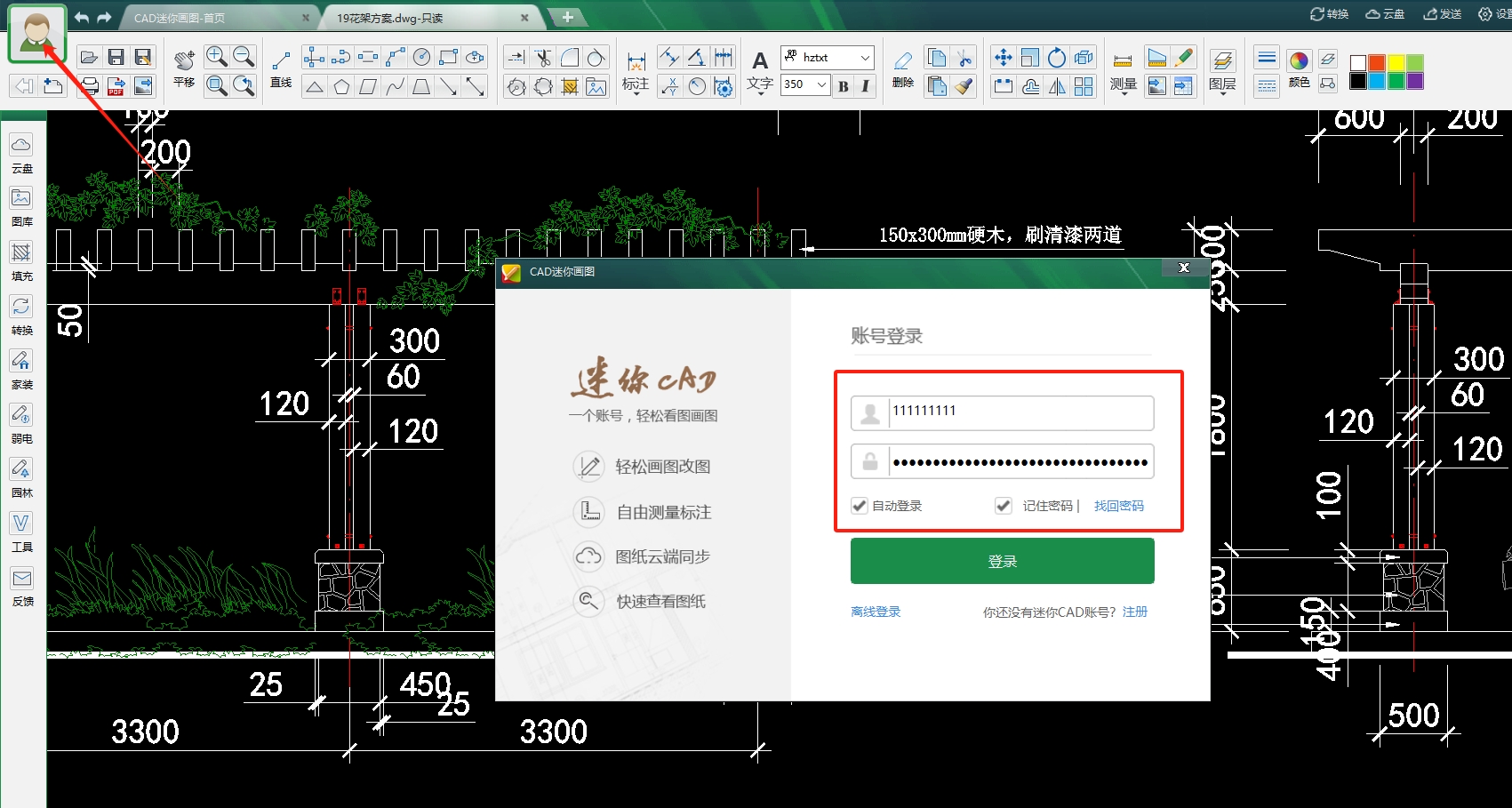This screenshot has width=1512, height=808.
Task: Click the format painter brush icon
Action: (x=964, y=86)
